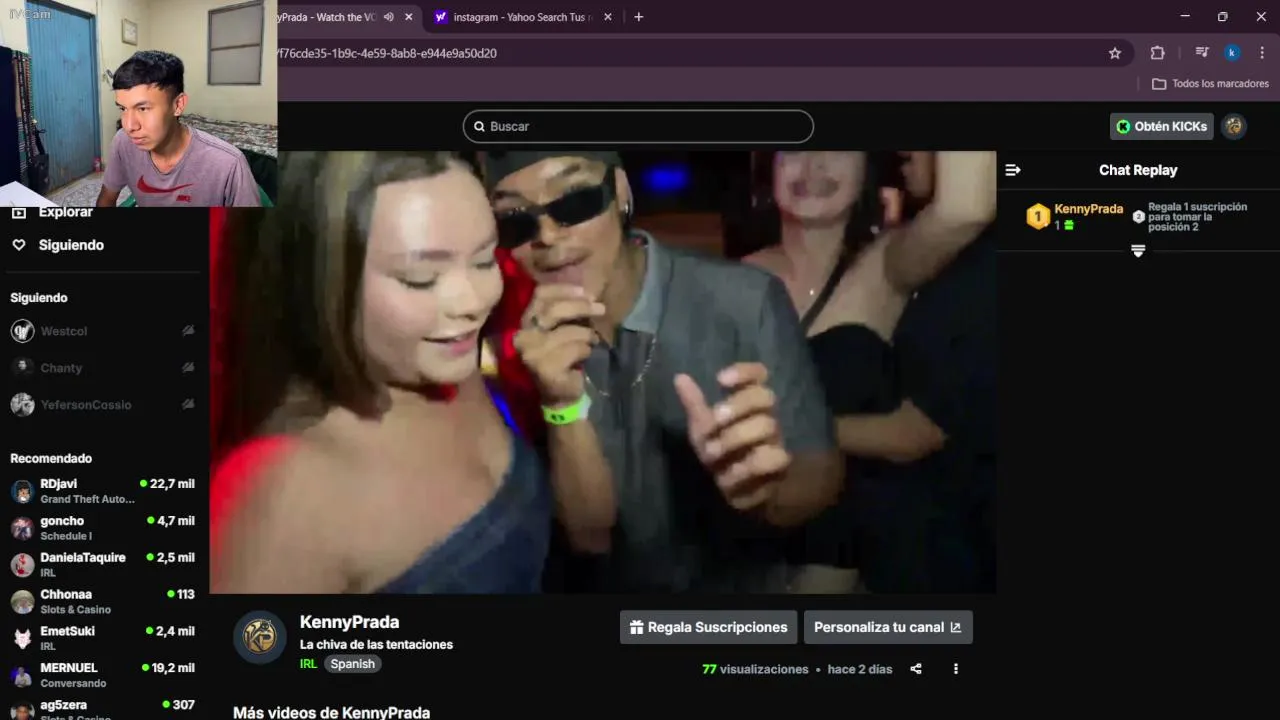Close the instagram Yahoo Search tab
The image size is (1280, 720).
pos(607,17)
